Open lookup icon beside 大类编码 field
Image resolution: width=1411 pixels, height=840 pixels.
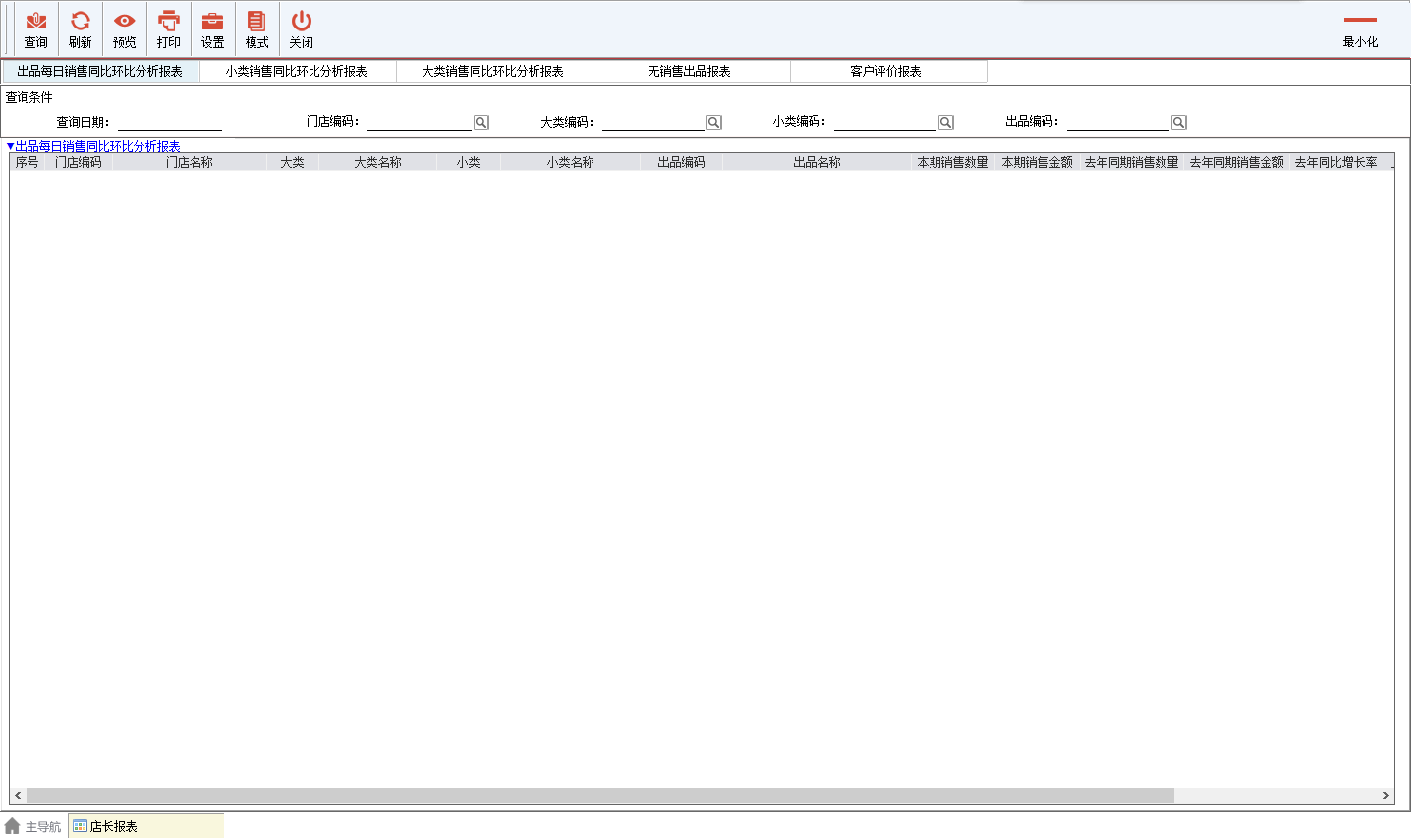click(x=714, y=122)
